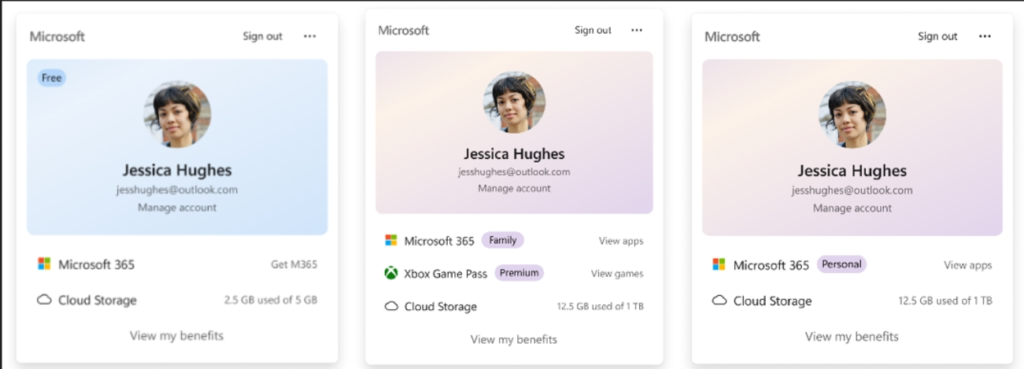Click Cloud Storage label in the Family card
1024x369 pixels.
coord(441,306)
